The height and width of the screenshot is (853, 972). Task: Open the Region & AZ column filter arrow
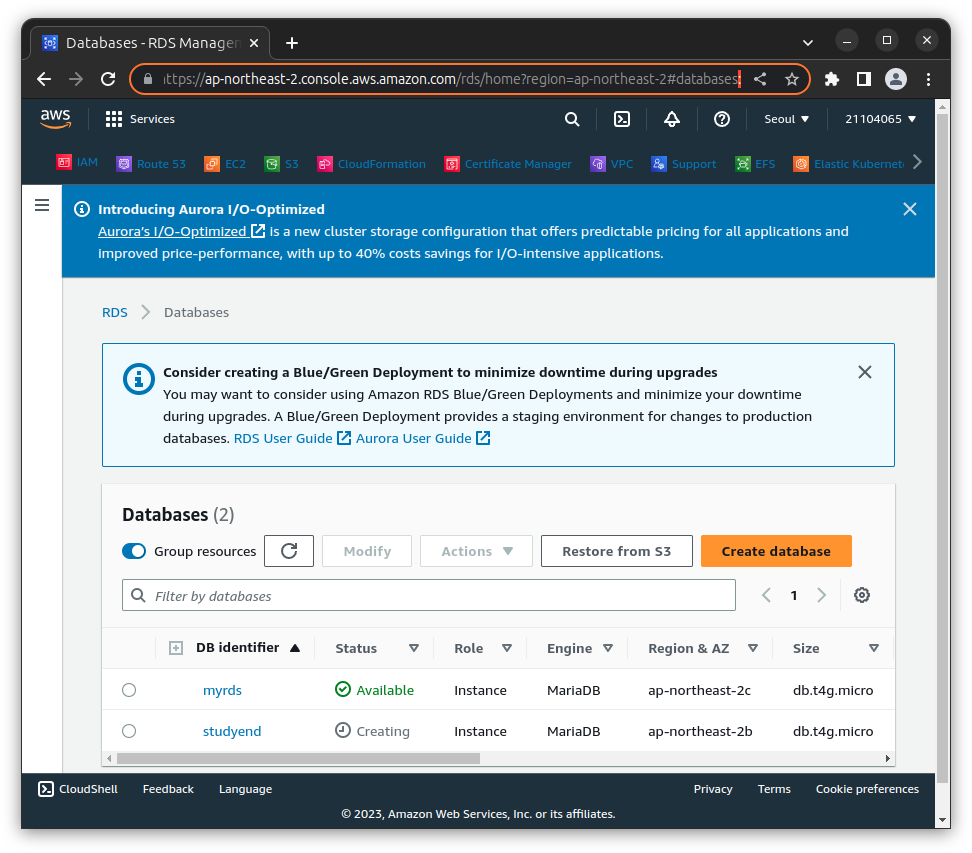(x=753, y=648)
